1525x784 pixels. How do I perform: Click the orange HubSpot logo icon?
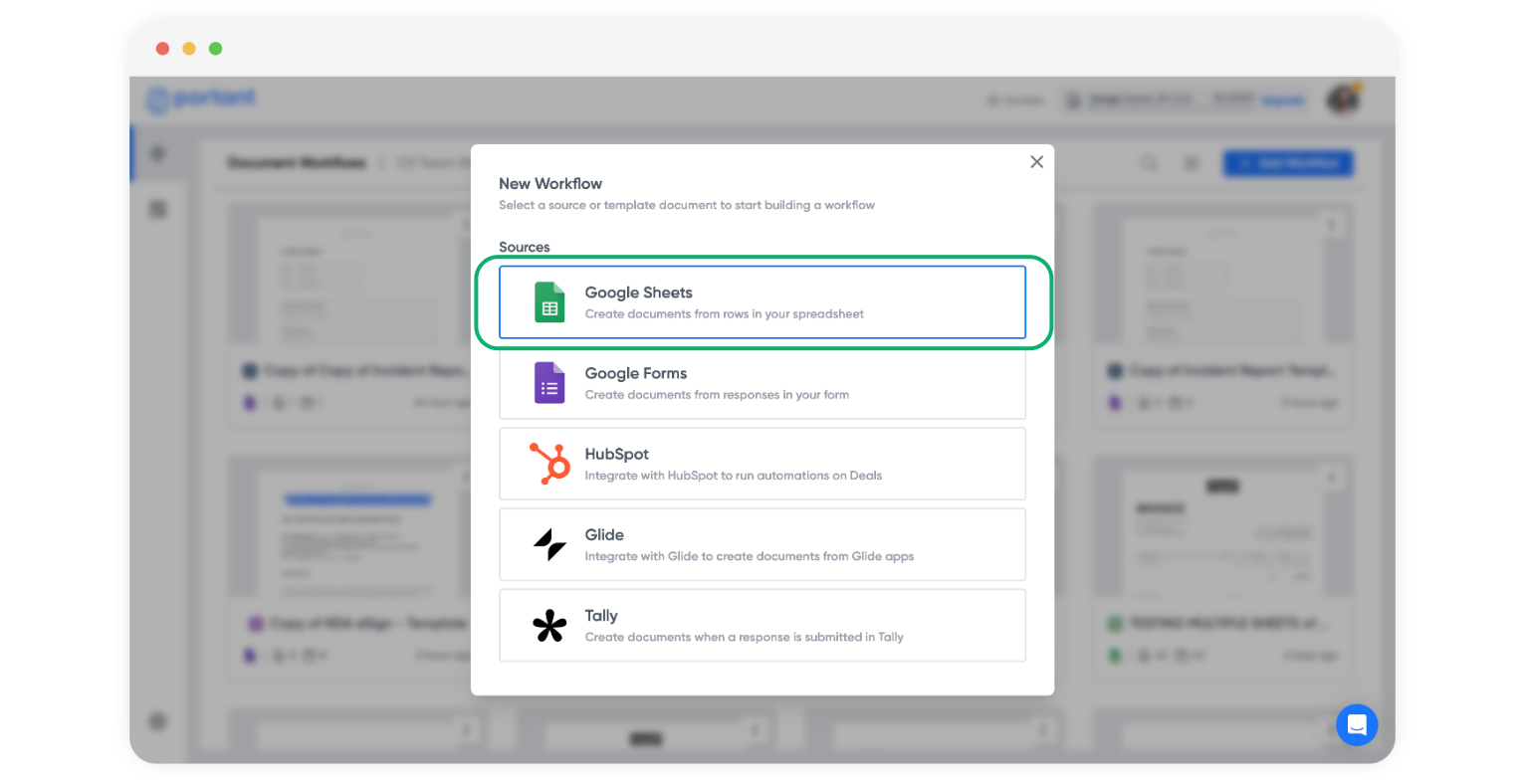click(x=549, y=464)
